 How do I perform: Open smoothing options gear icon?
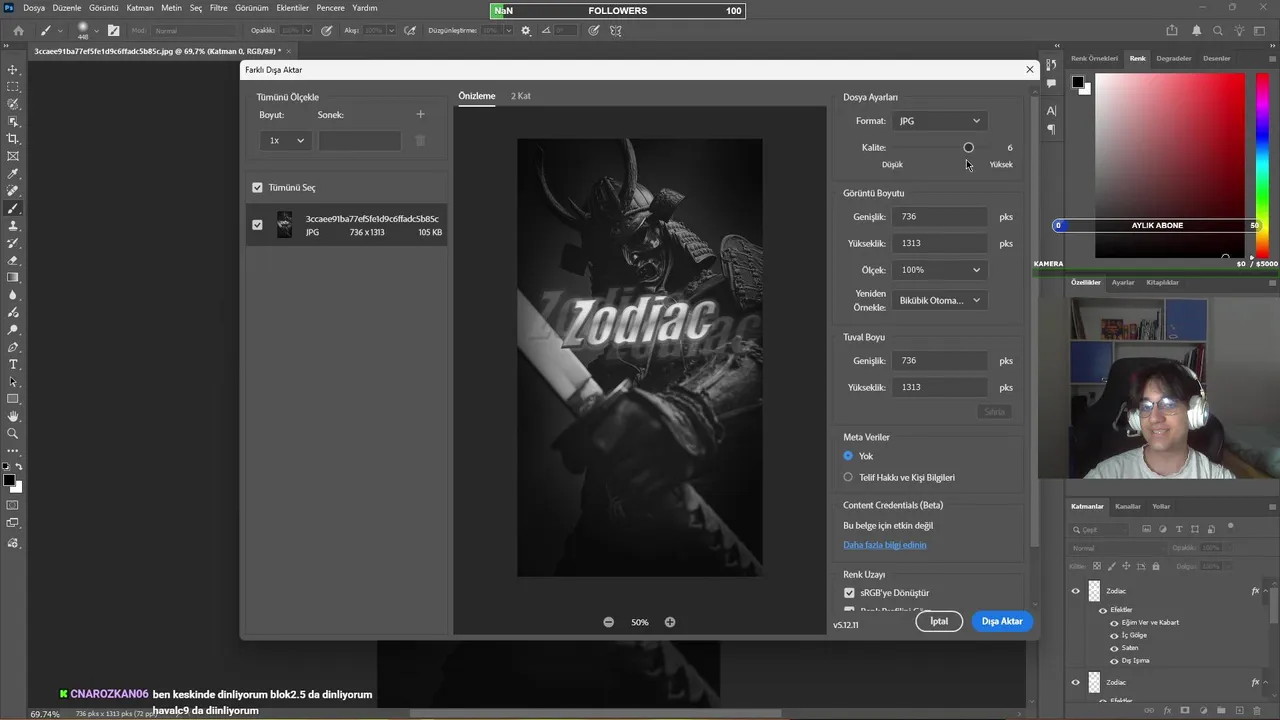tap(526, 31)
